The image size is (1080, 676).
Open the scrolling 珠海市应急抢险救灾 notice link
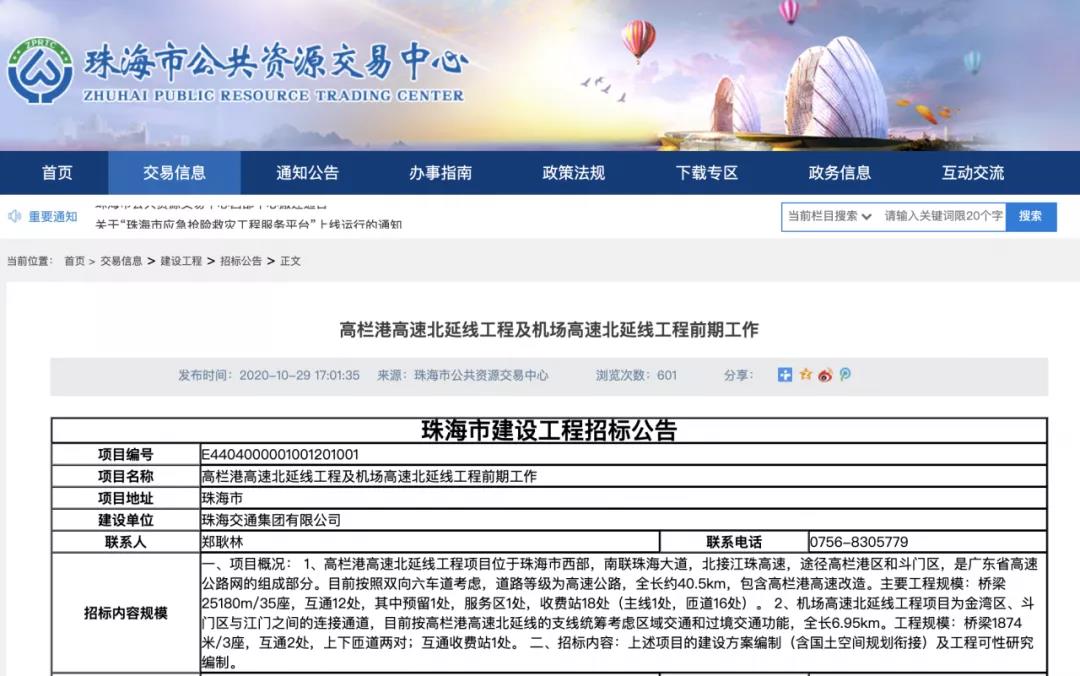248,225
